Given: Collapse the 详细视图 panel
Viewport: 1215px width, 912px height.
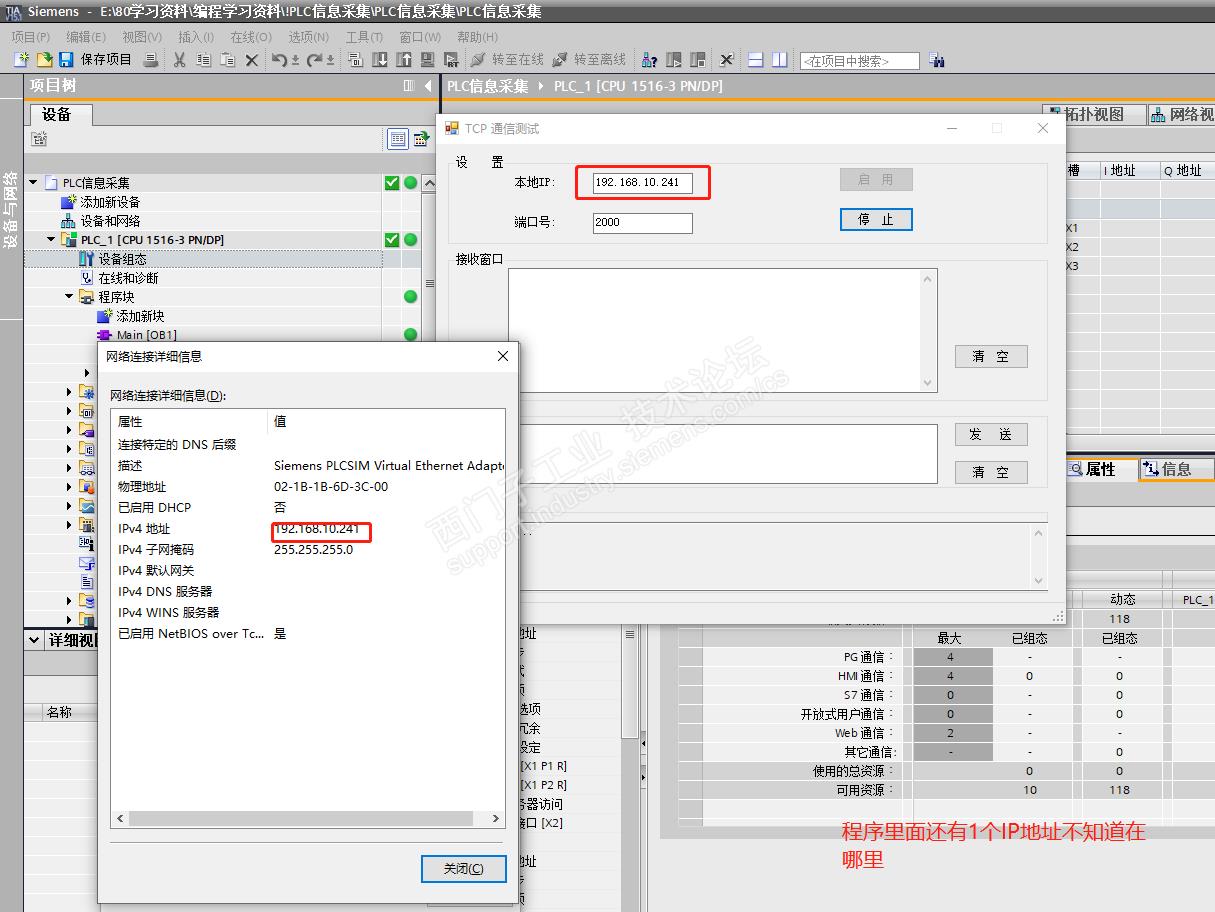Looking at the screenshot, I should click(34, 640).
